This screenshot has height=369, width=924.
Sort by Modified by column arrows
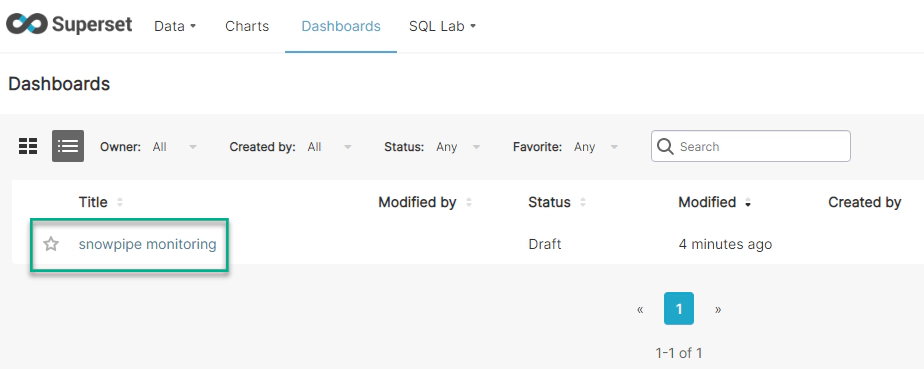469,202
